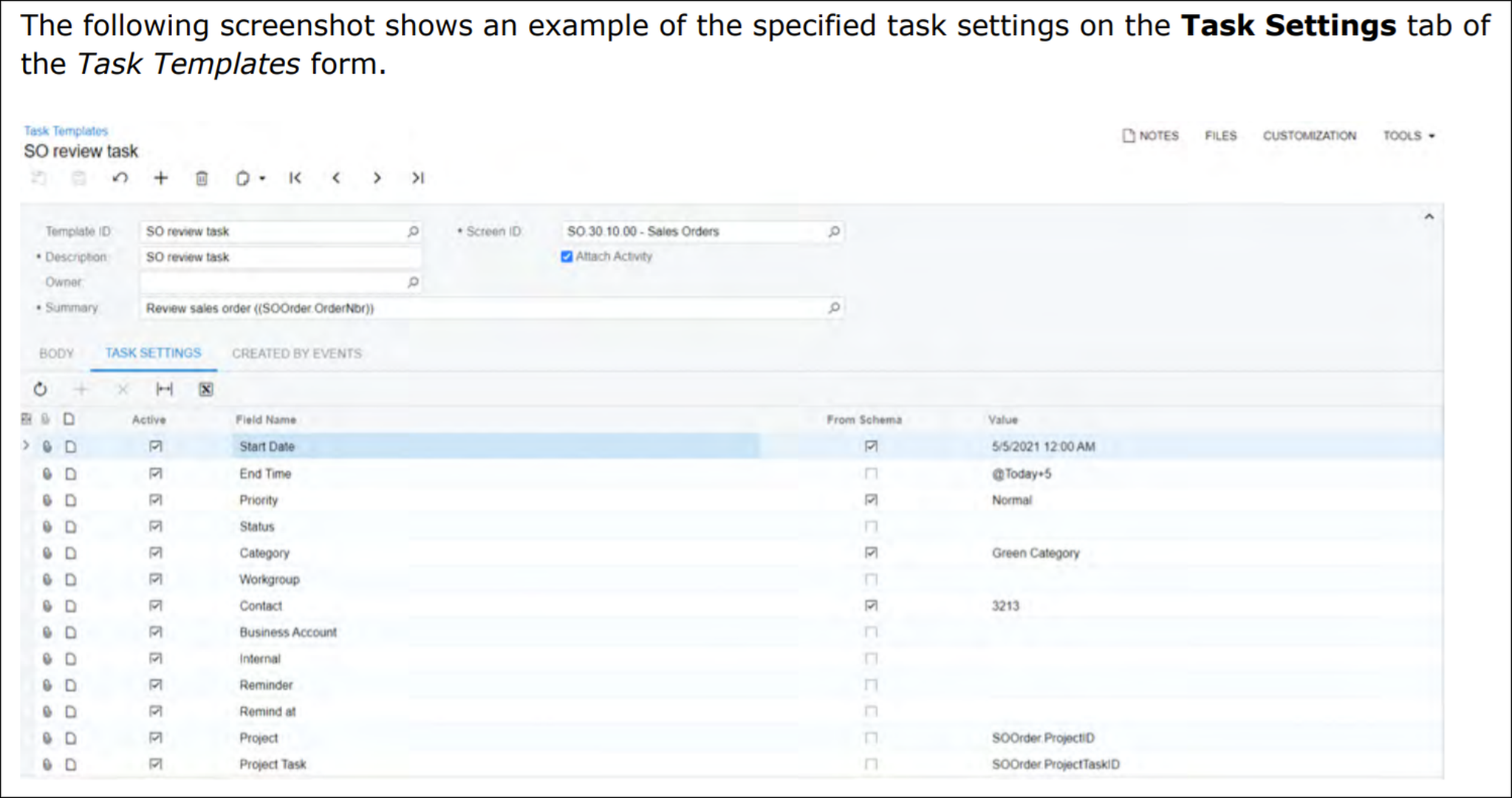Toggle the Attach Activity checkbox
Viewport: 1512px width, 798px height.
567,256
